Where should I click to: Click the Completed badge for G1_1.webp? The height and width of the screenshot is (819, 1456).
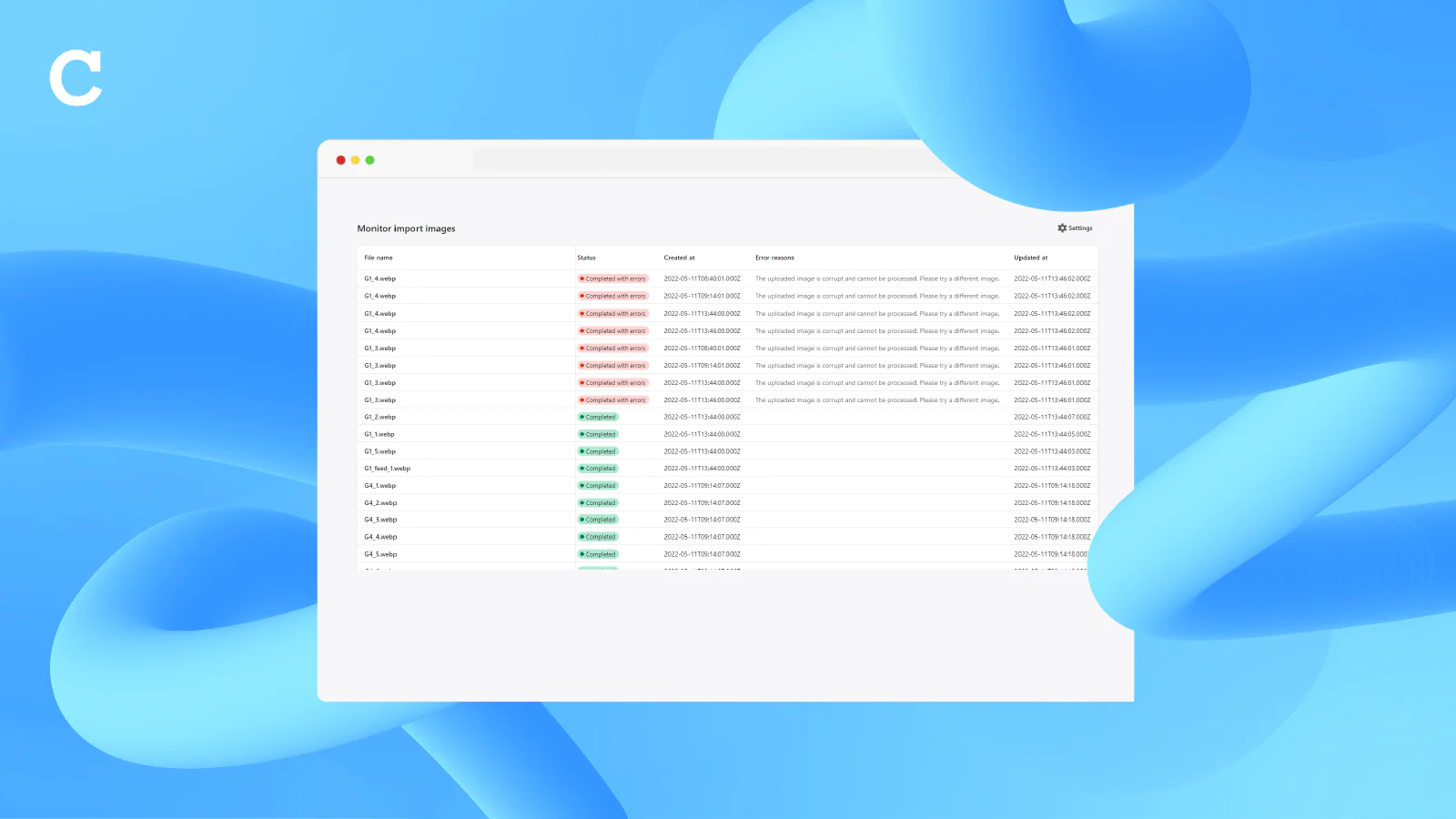click(x=599, y=434)
